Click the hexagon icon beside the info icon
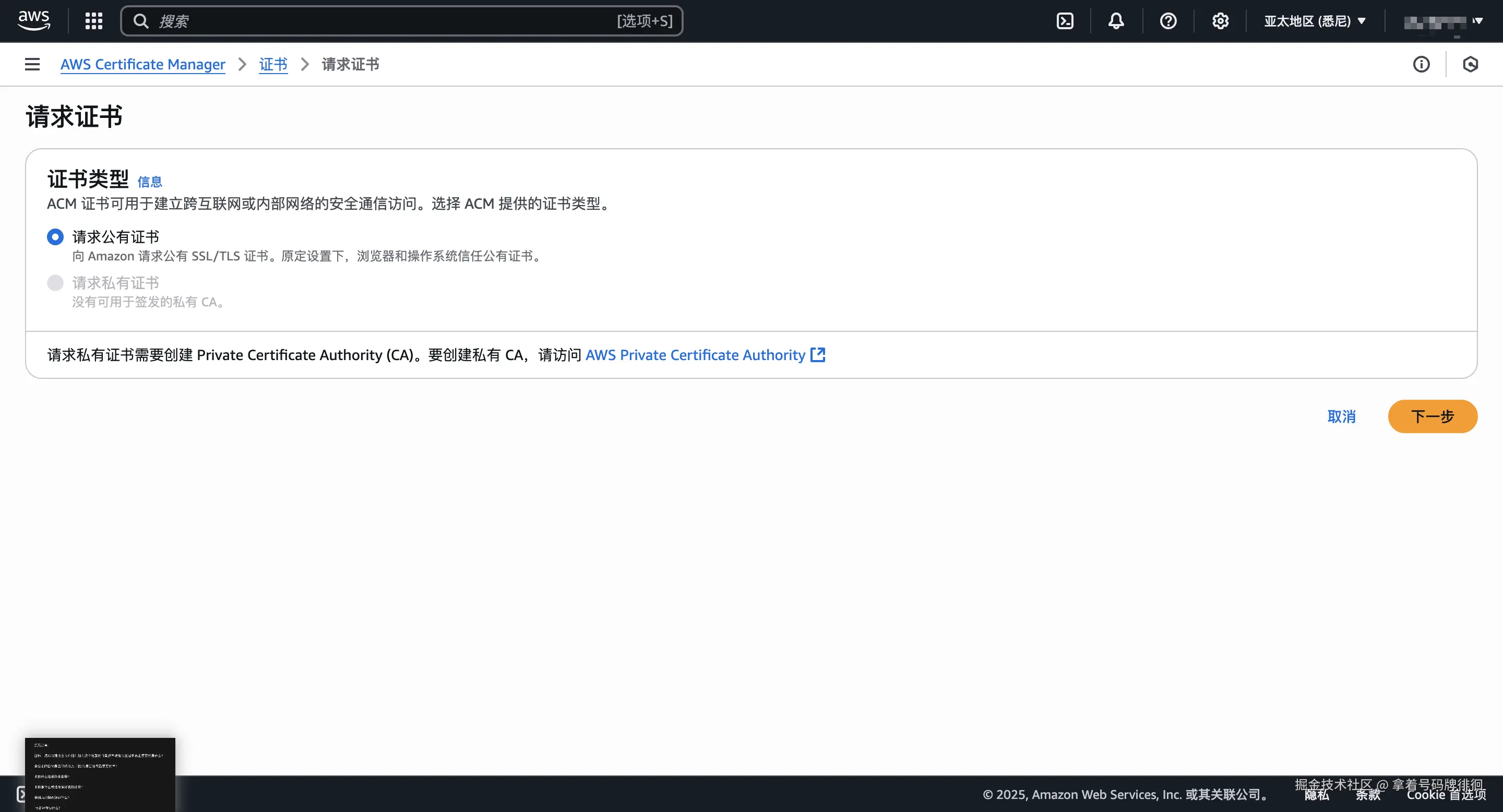1503x812 pixels. pyautogui.click(x=1470, y=64)
